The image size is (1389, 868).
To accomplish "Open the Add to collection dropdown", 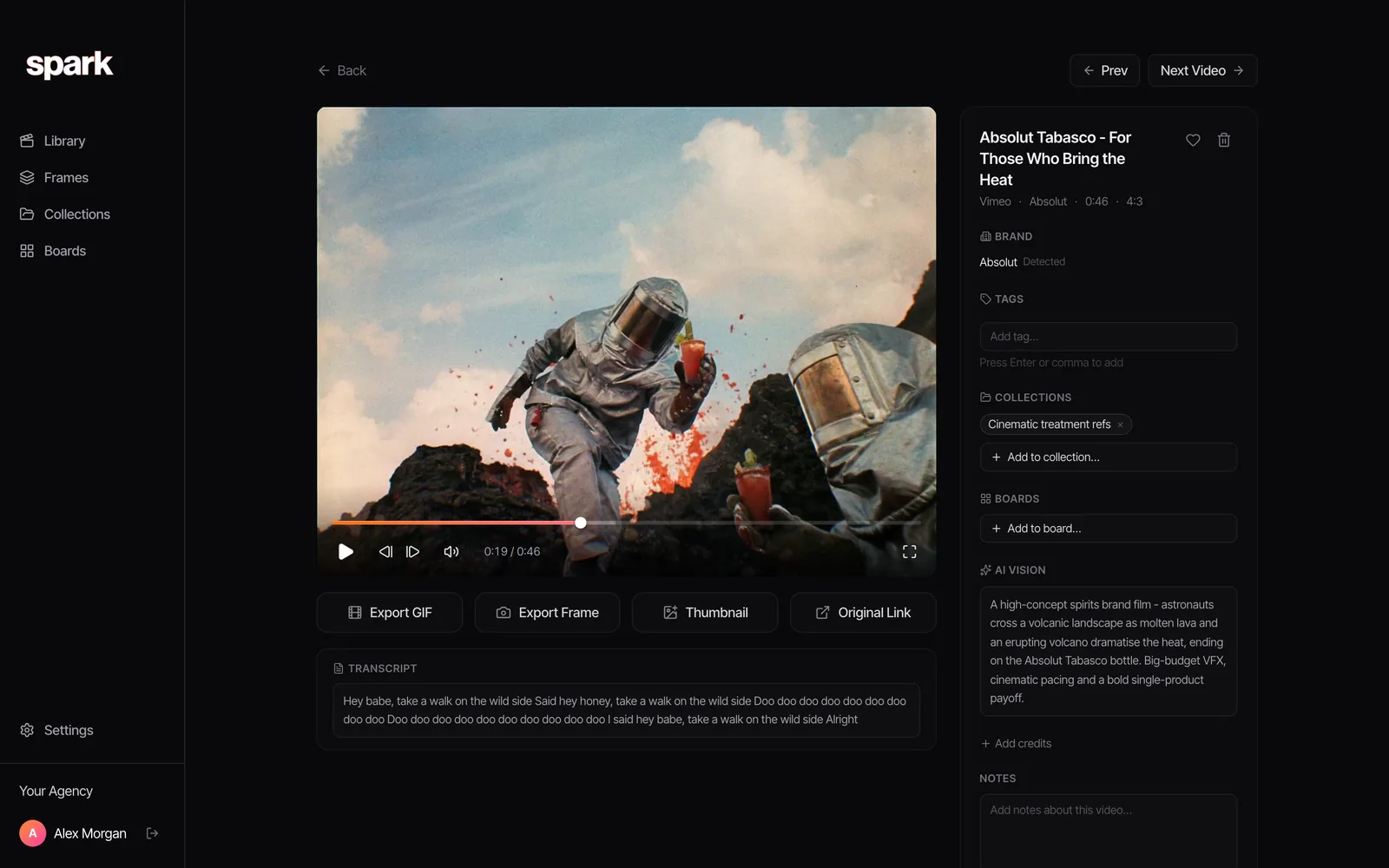I will (x=1108, y=457).
